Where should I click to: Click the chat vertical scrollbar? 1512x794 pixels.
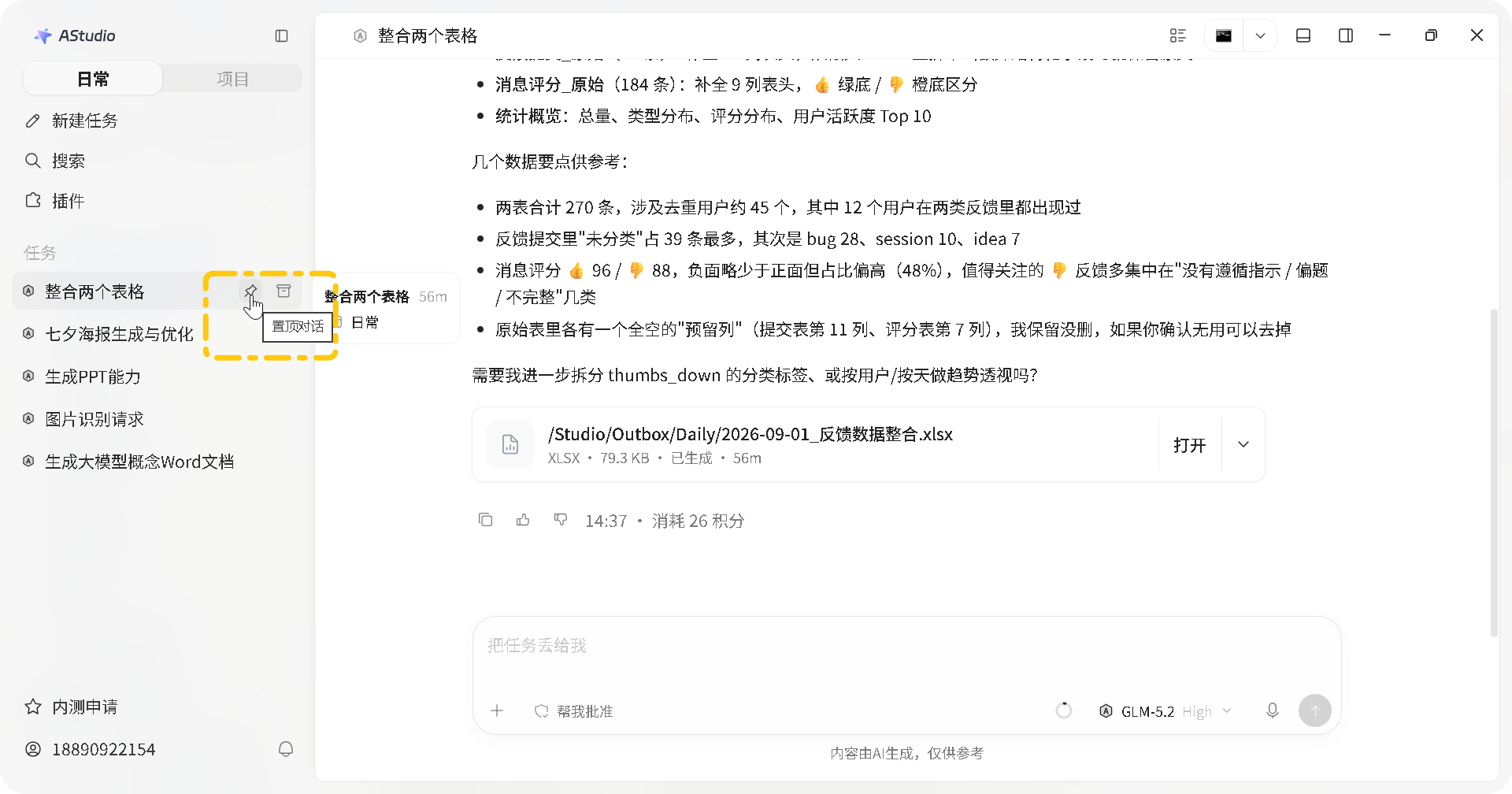[x=1494, y=473]
